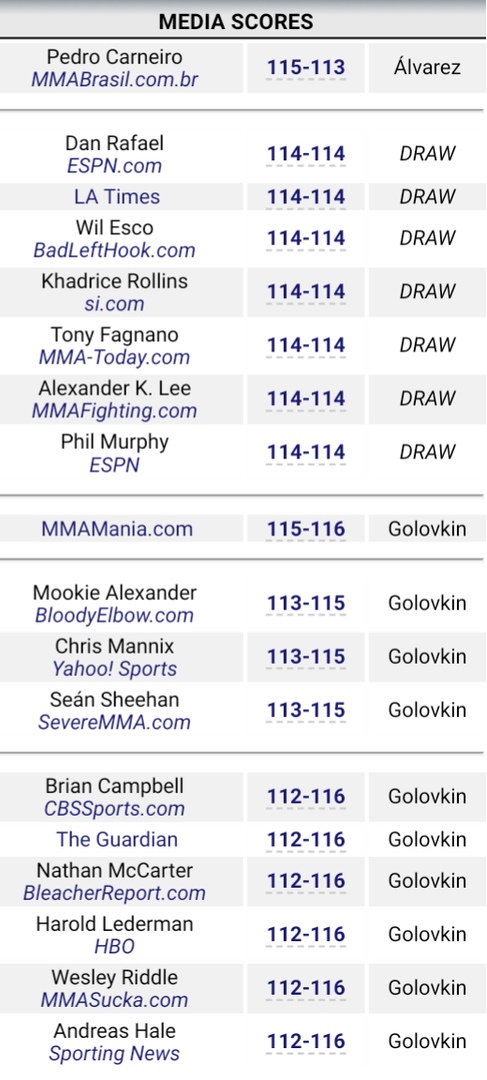Open the BloodyElbow.com link
This screenshot has height=1080, width=487.
(114, 615)
